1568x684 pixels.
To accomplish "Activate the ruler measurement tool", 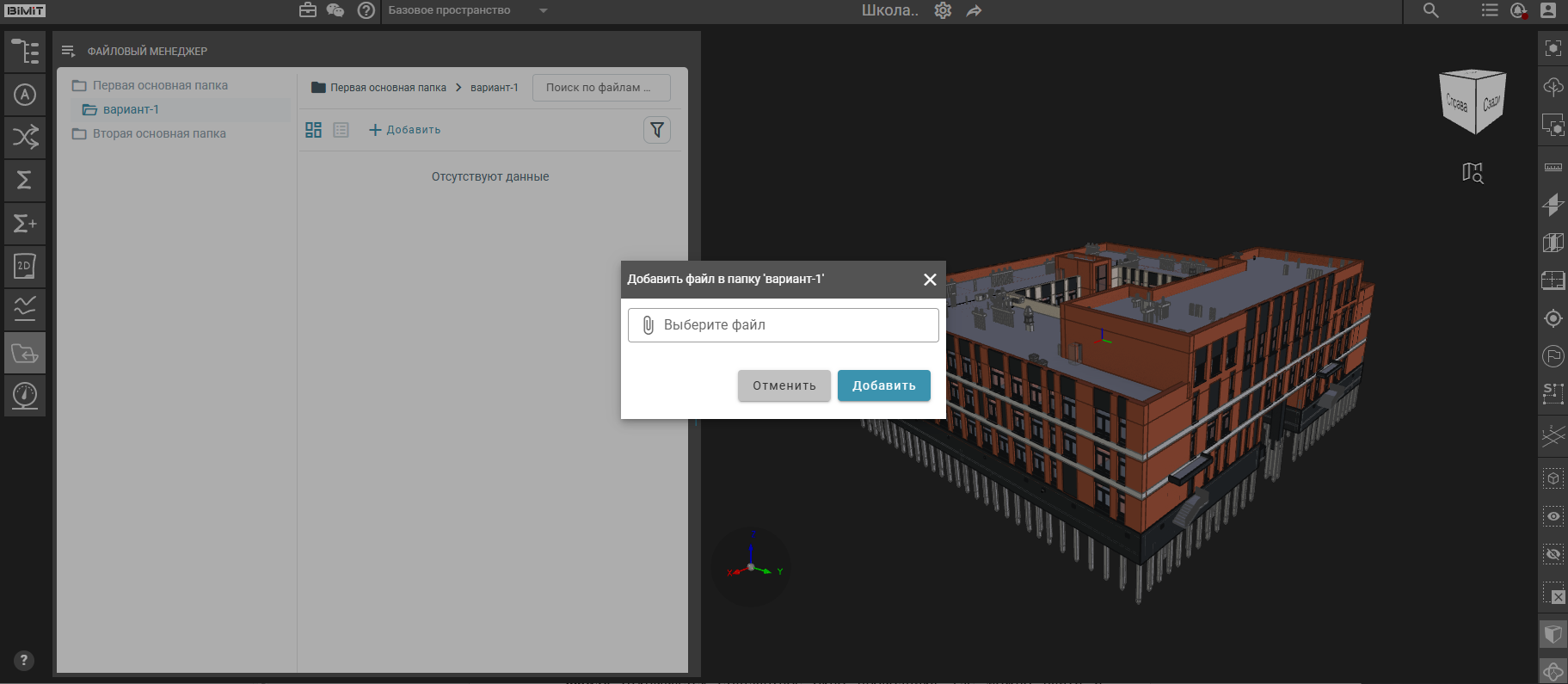I will [x=1553, y=167].
